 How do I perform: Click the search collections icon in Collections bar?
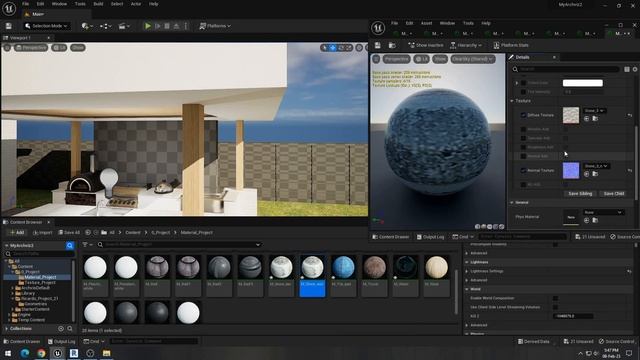click(70, 329)
